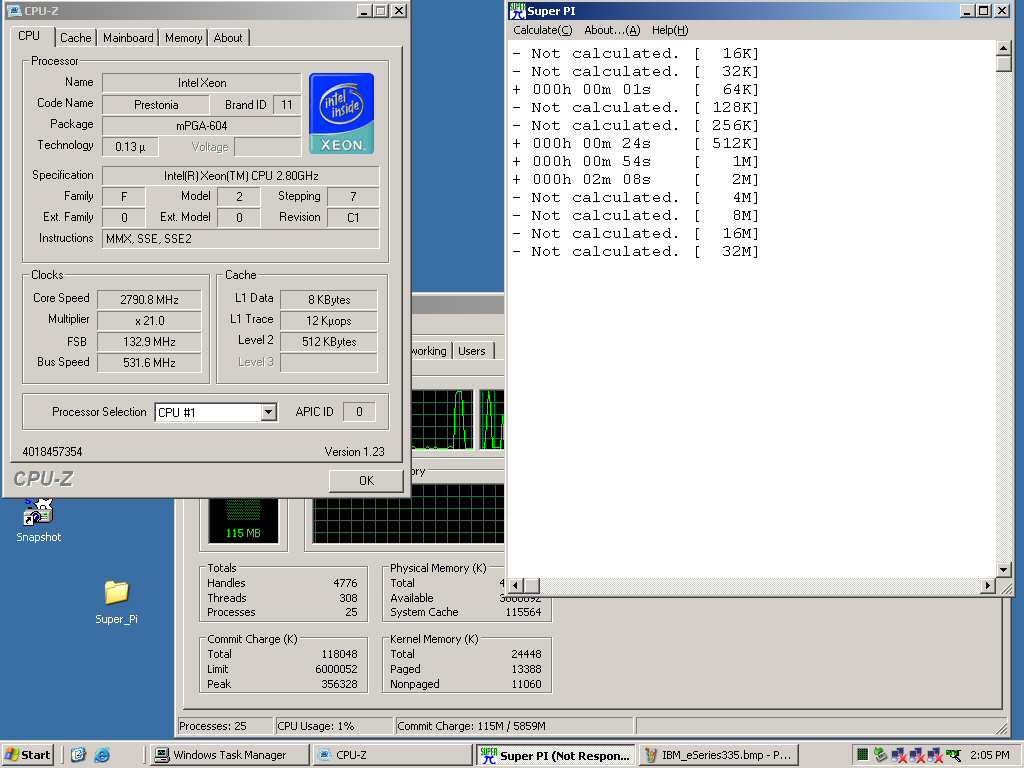Screen dimensions: 1024x768
Task: Click the Instructions field MMX, SSE, SSE2
Action: click(x=241, y=239)
